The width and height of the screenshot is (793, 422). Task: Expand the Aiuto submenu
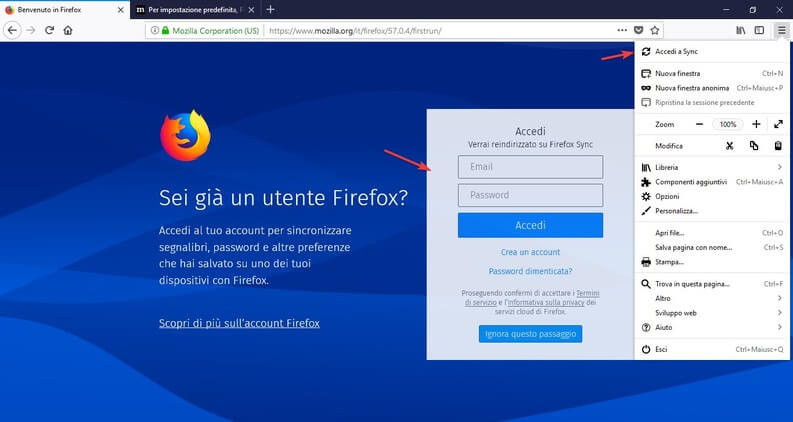[x=712, y=327]
